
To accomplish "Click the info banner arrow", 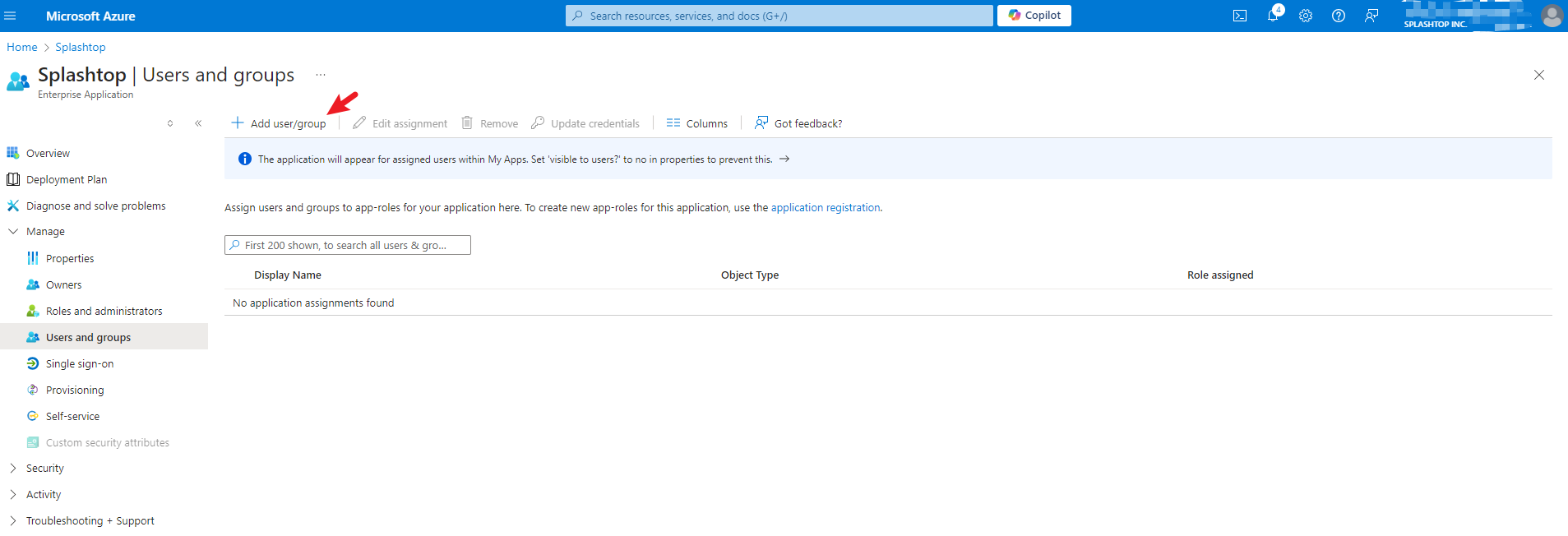I will 784,159.
